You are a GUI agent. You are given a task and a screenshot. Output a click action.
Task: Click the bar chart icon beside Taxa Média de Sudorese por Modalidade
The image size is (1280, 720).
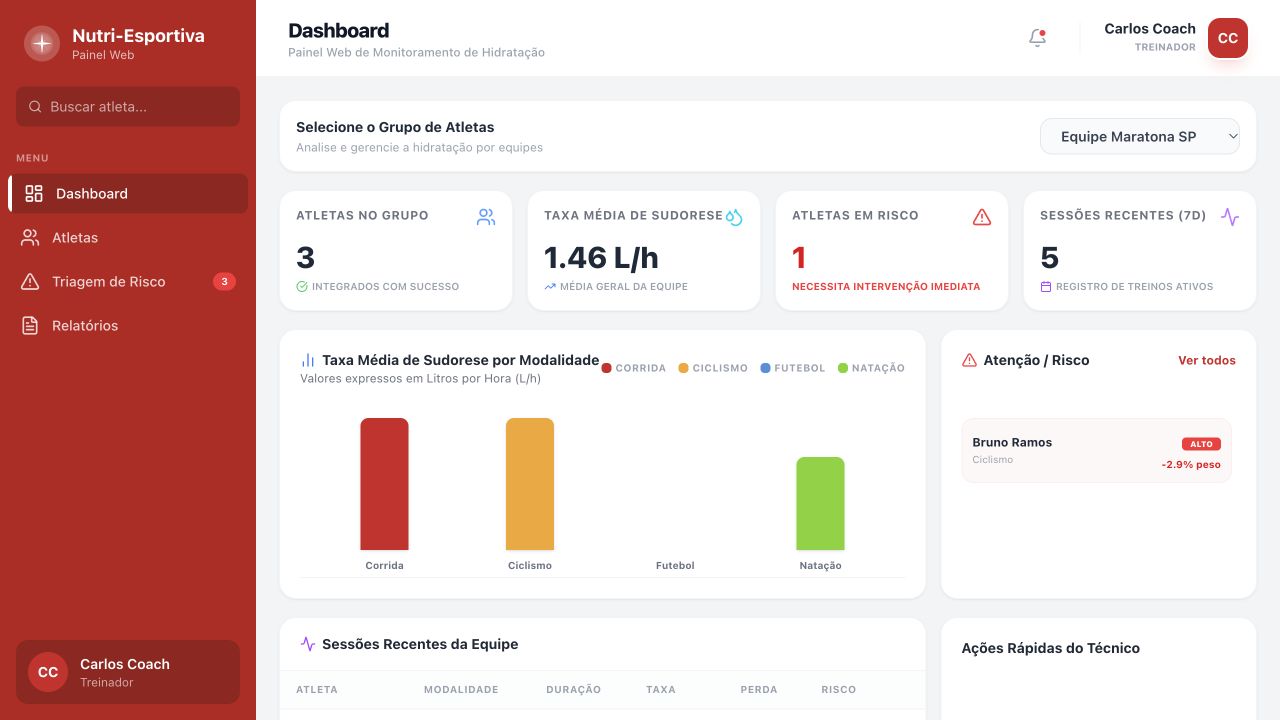(x=308, y=360)
